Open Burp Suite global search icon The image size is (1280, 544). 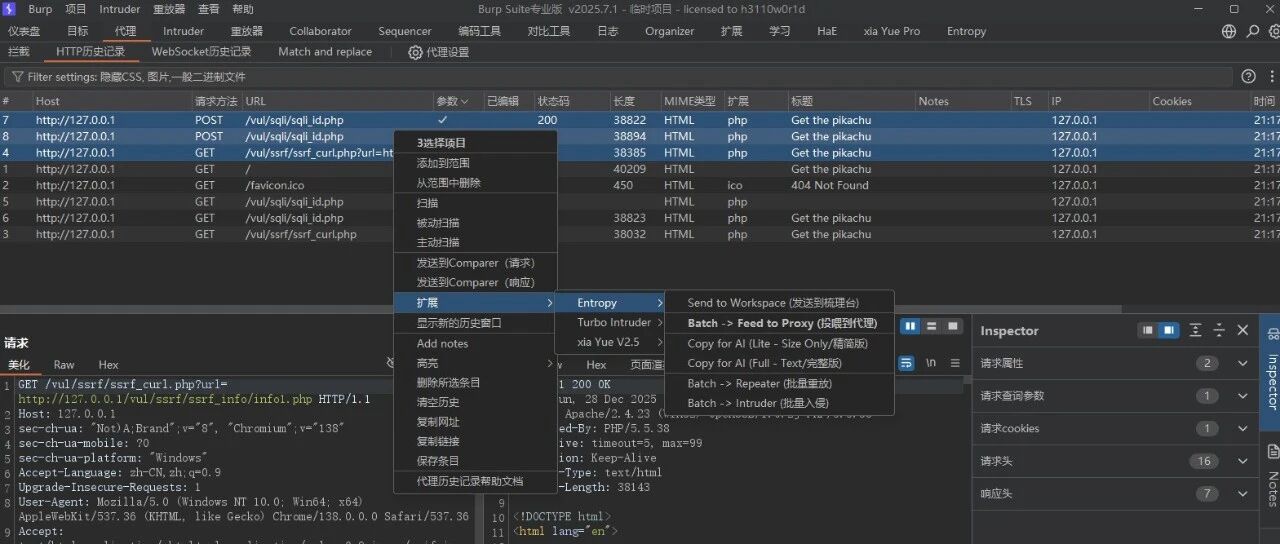coord(1252,31)
